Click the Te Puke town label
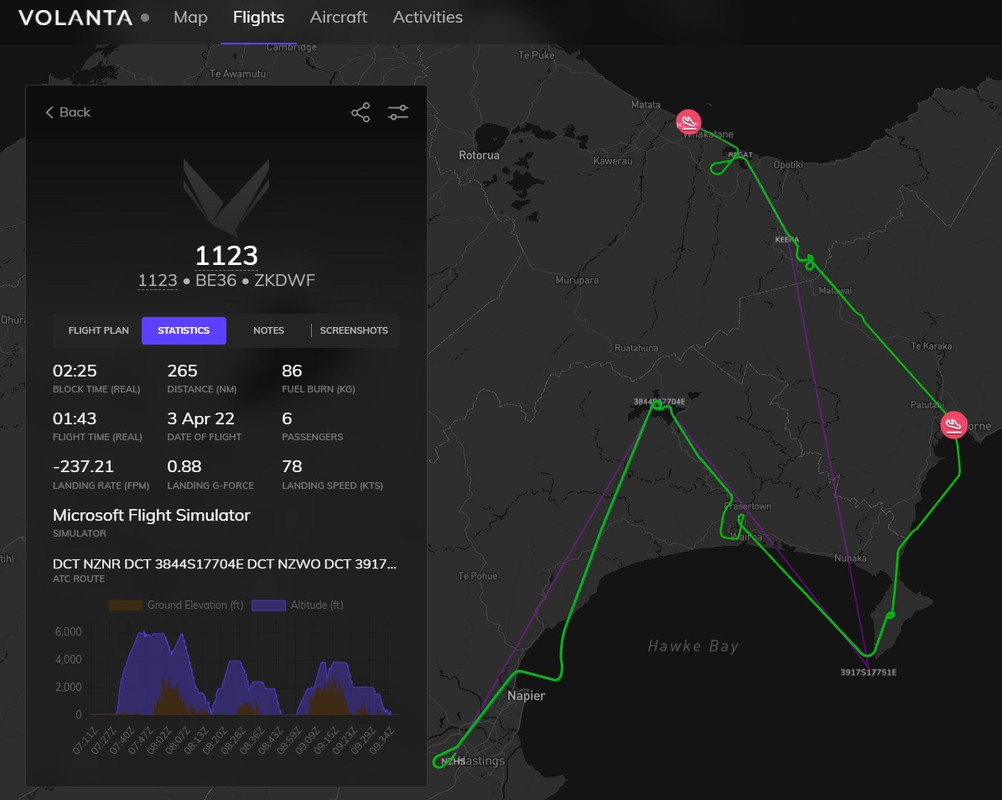The width and height of the screenshot is (1002, 800). pyautogui.click(x=536, y=55)
